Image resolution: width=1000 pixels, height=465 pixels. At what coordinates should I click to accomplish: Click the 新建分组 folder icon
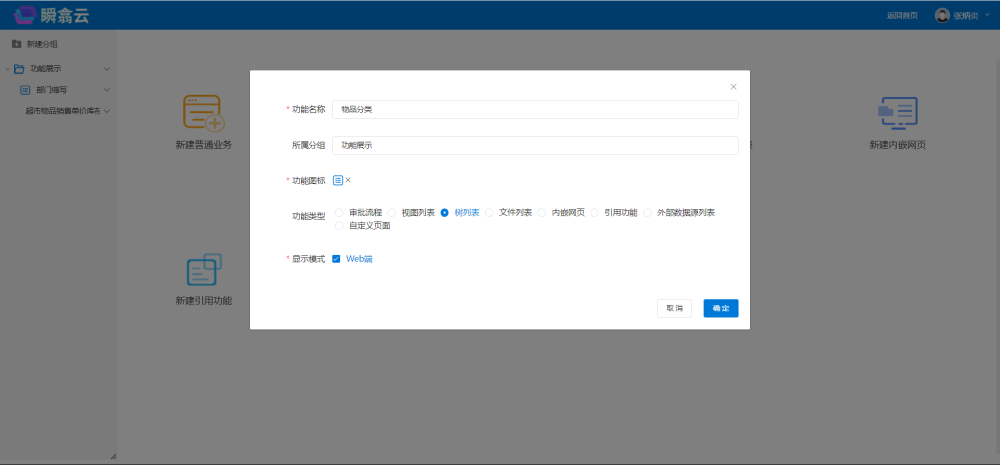pos(16,44)
